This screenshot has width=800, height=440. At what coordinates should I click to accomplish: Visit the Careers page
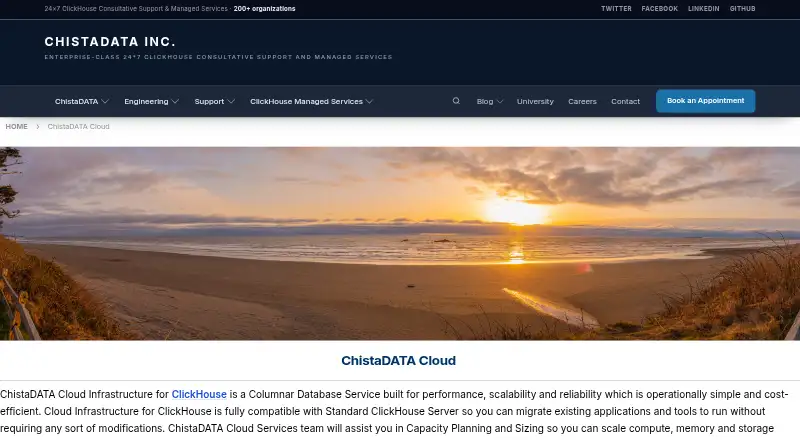point(582,102)
